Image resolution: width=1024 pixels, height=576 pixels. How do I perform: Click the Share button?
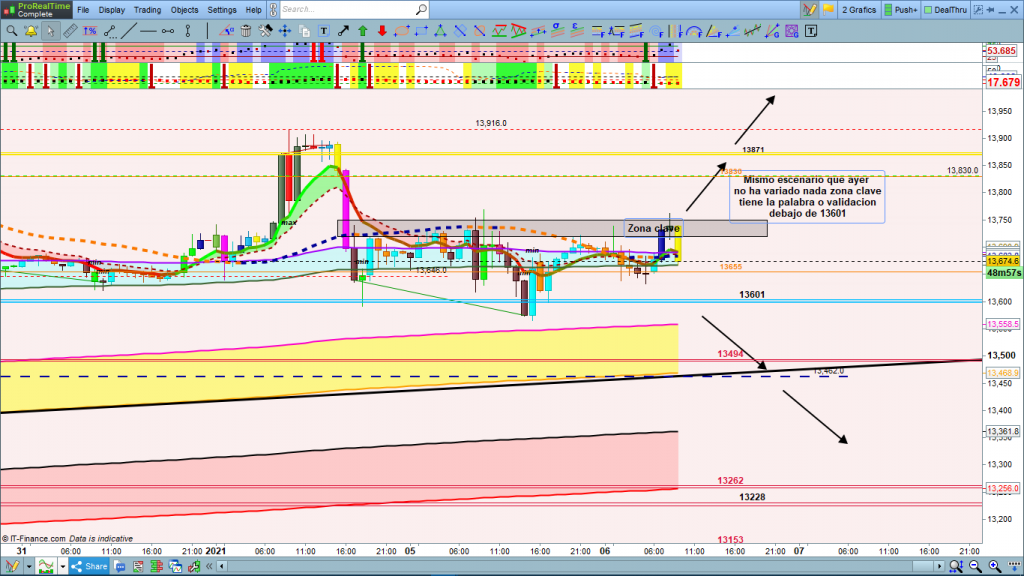point(89,567)
